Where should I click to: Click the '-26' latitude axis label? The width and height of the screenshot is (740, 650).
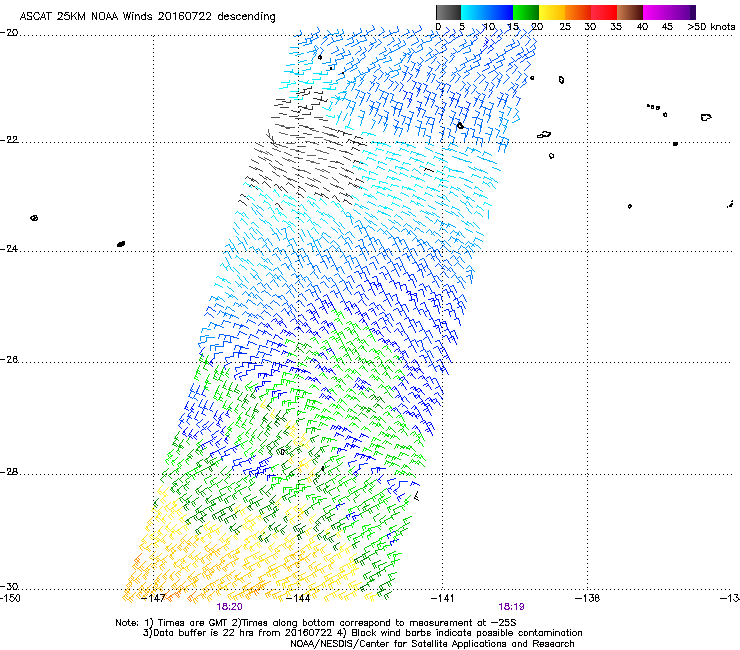(x=9, y=360)
